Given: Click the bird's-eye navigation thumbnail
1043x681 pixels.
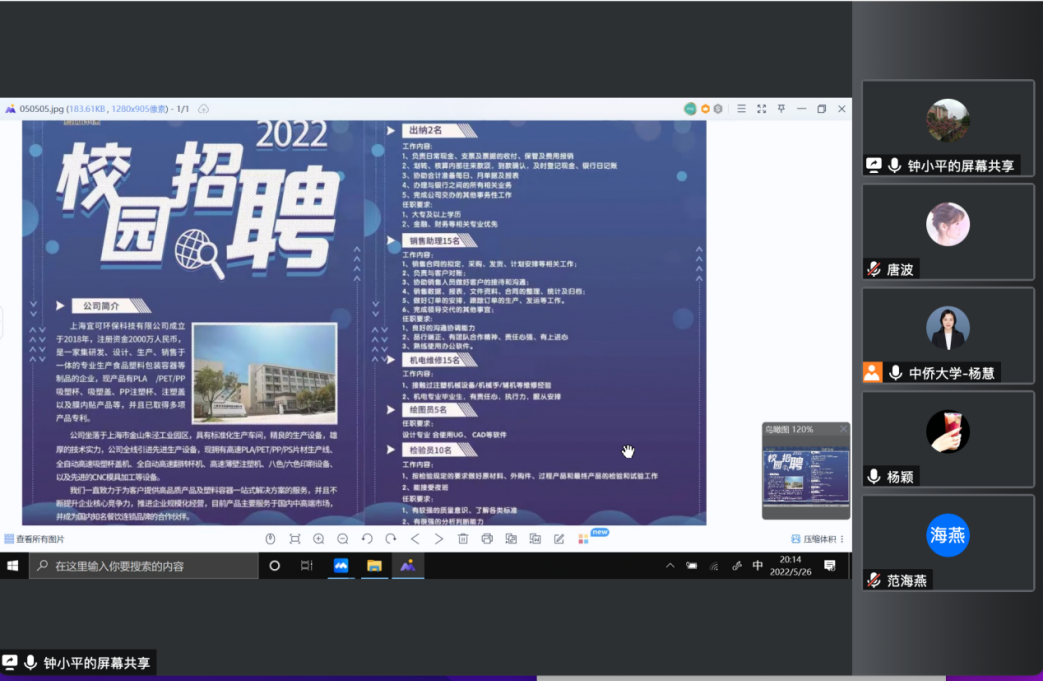Looking at the screenshot, I should point(806,477).
